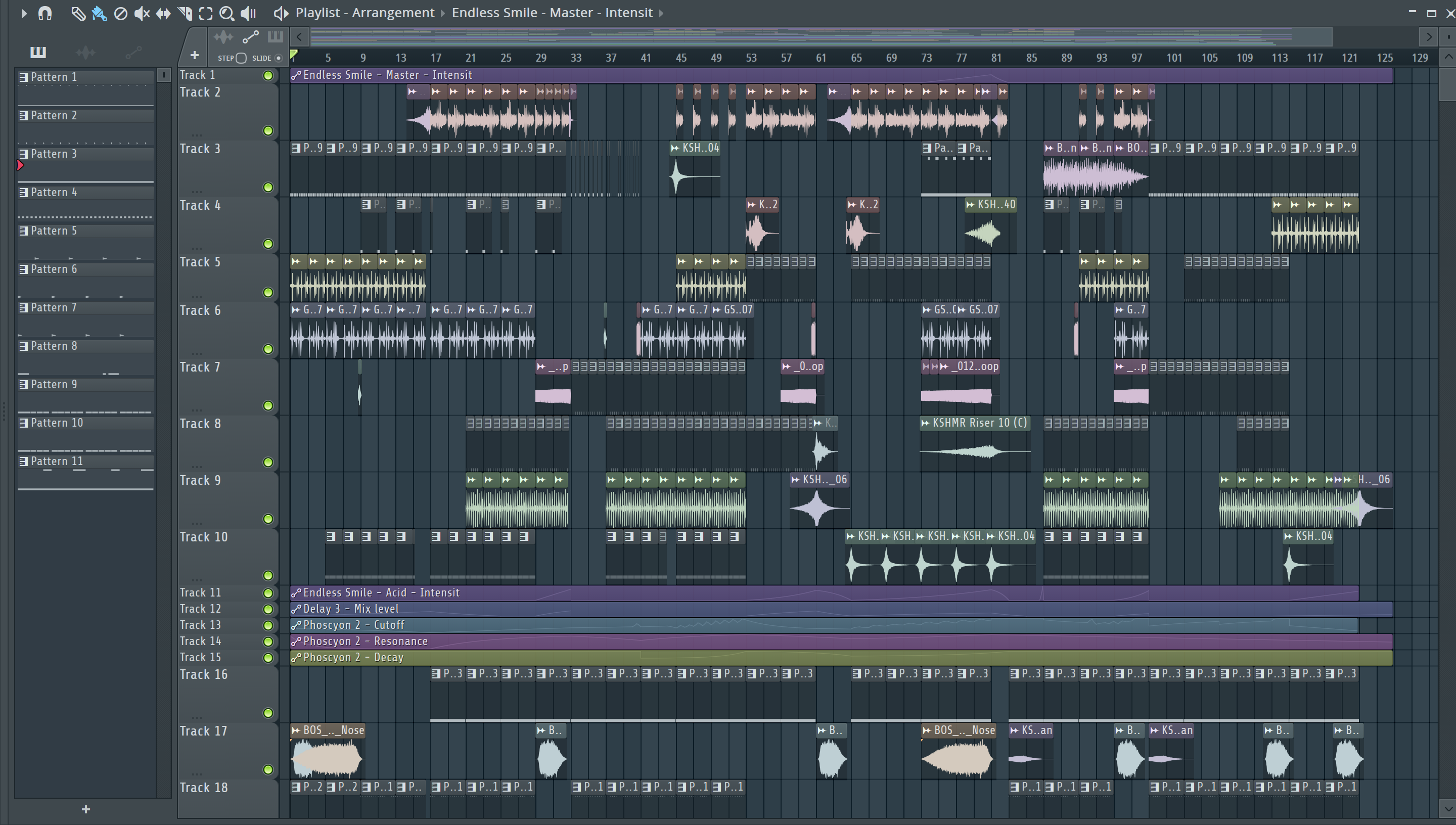Toggle audio clip focus waveform icon

pos(223,37)
